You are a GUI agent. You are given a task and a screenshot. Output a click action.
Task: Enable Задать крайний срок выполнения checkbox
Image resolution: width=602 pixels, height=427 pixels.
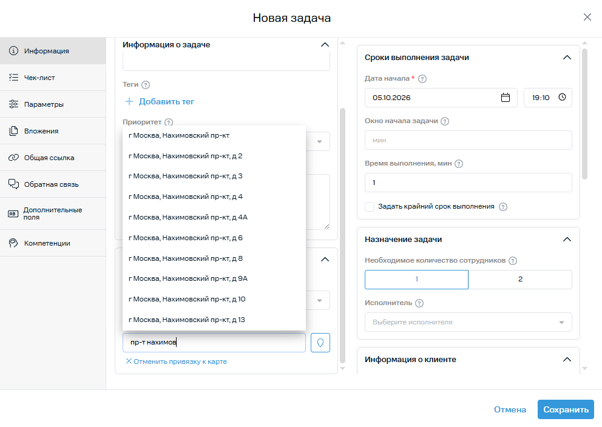[x=369, y=207]
